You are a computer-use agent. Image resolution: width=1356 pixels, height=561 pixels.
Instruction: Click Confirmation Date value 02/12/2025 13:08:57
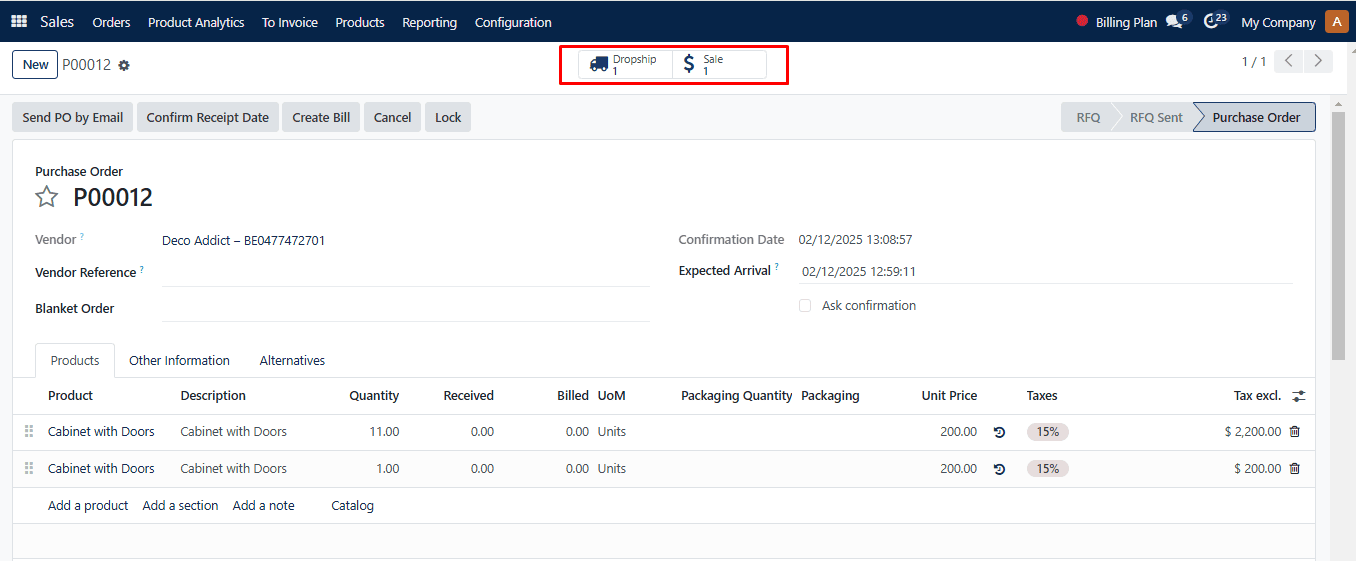[x=855, y=240]
